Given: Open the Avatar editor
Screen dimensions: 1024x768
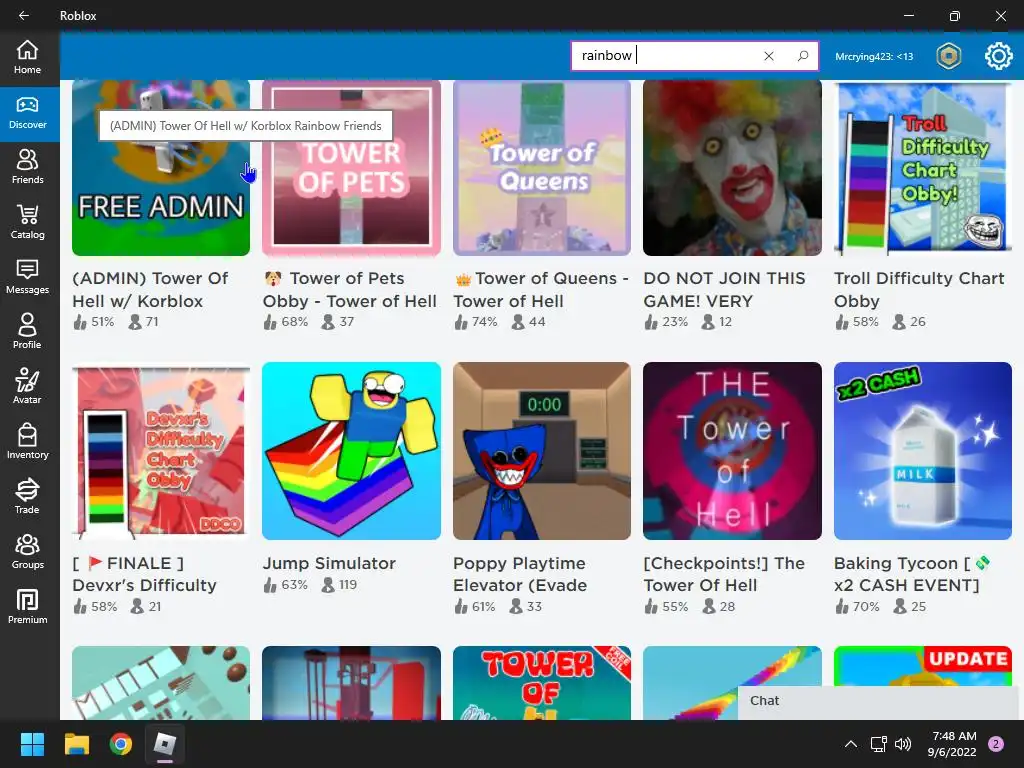Looking at the screenshot, I should tap(27, 388).
